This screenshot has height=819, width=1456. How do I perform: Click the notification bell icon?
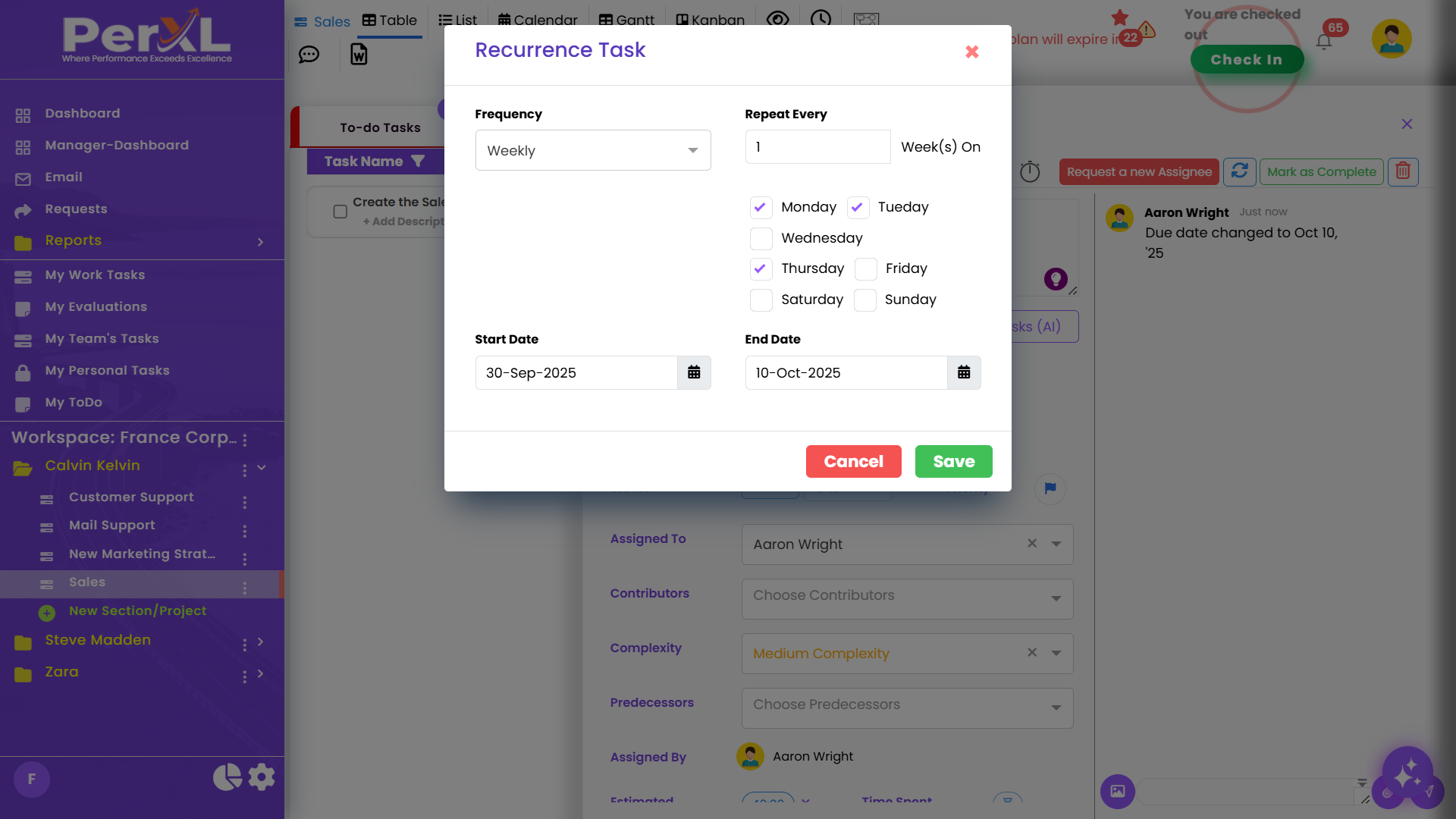pyautogui.click(x=1323, y=42)
